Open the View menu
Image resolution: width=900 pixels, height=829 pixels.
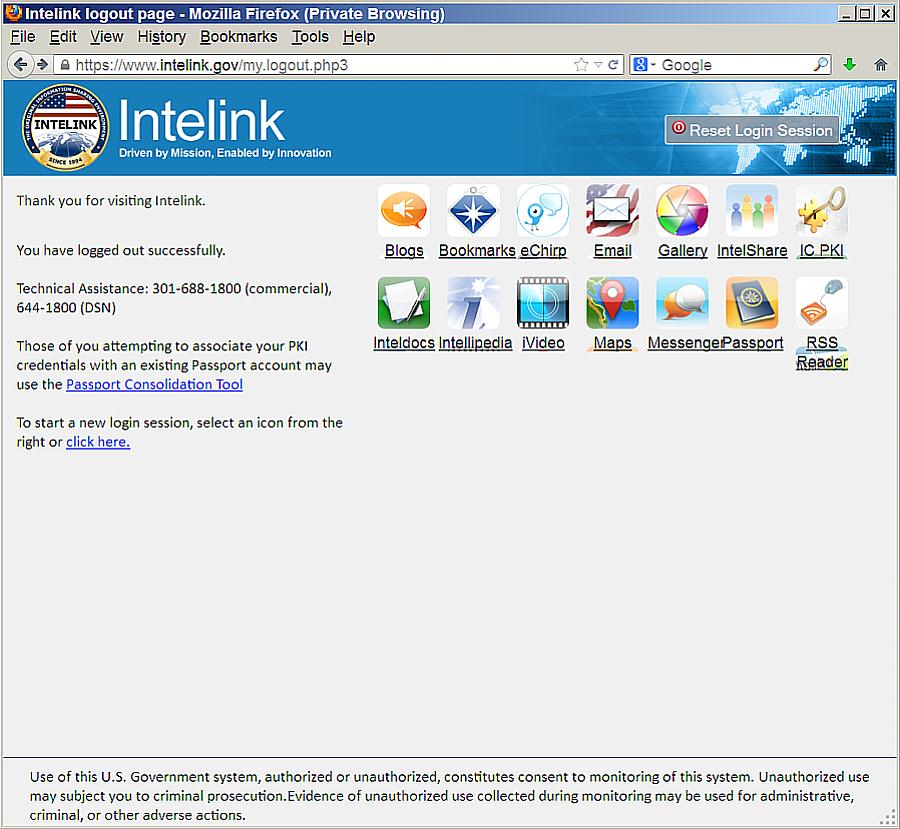click(x=106, y=37)
